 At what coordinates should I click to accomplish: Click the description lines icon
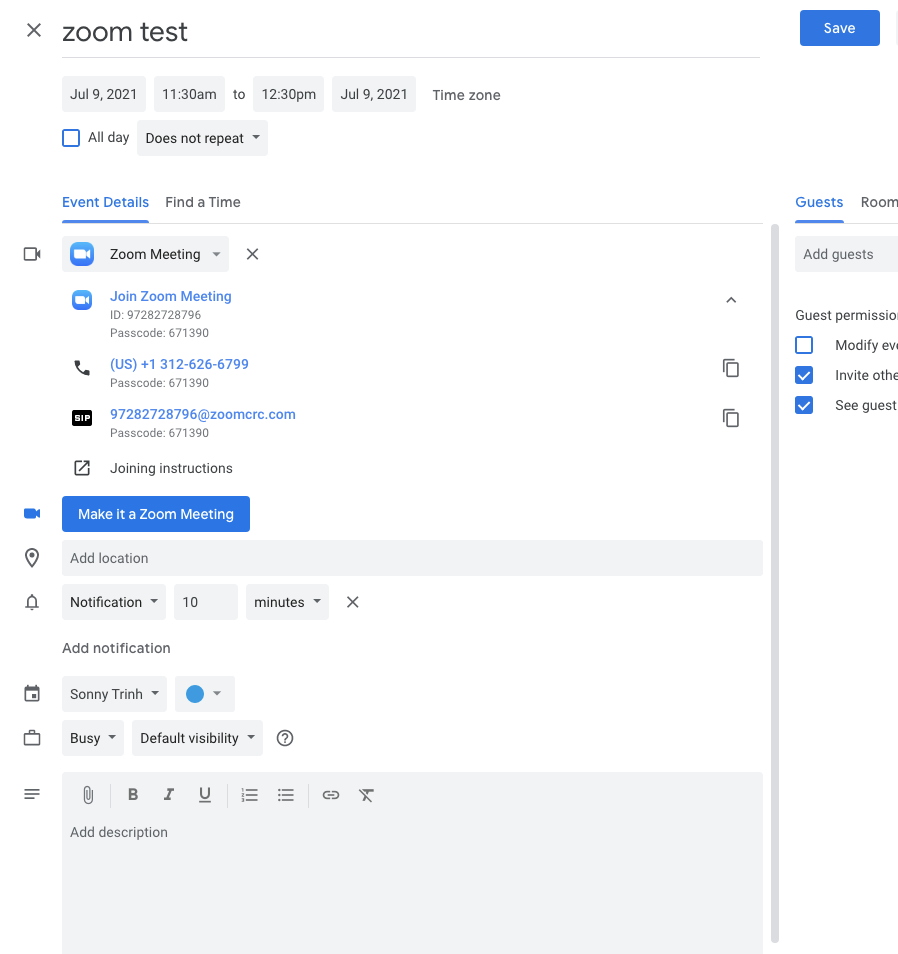tap(32, 794)
